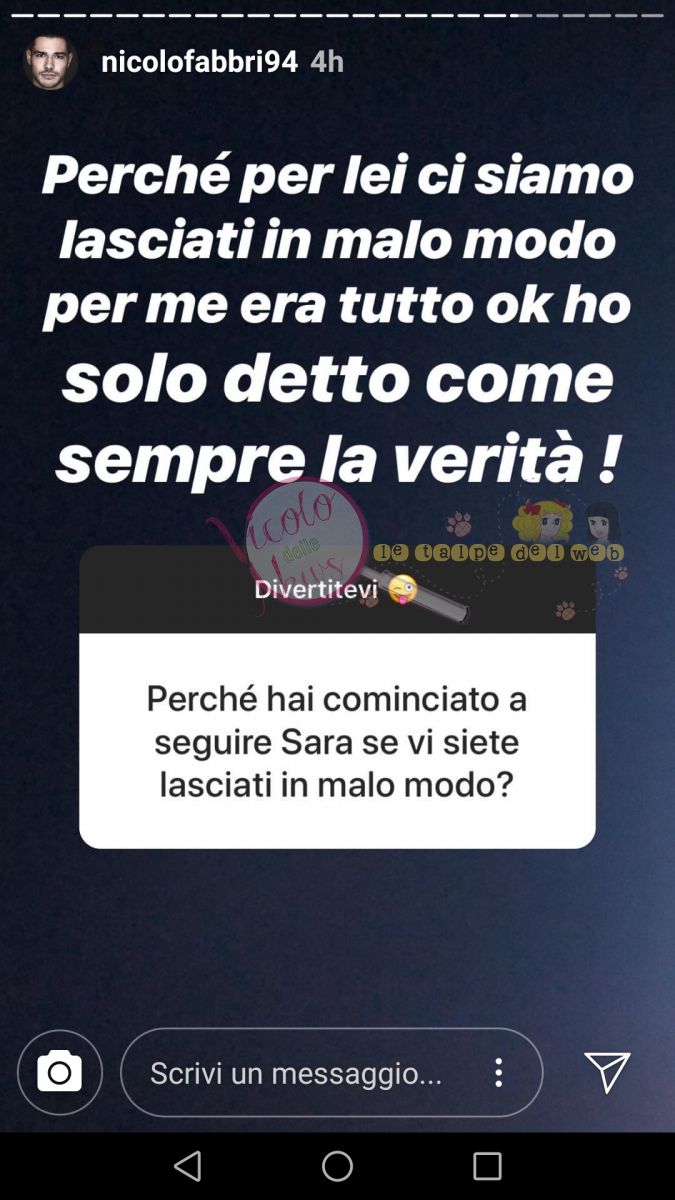Tap the 4h timestamp label

327,61
